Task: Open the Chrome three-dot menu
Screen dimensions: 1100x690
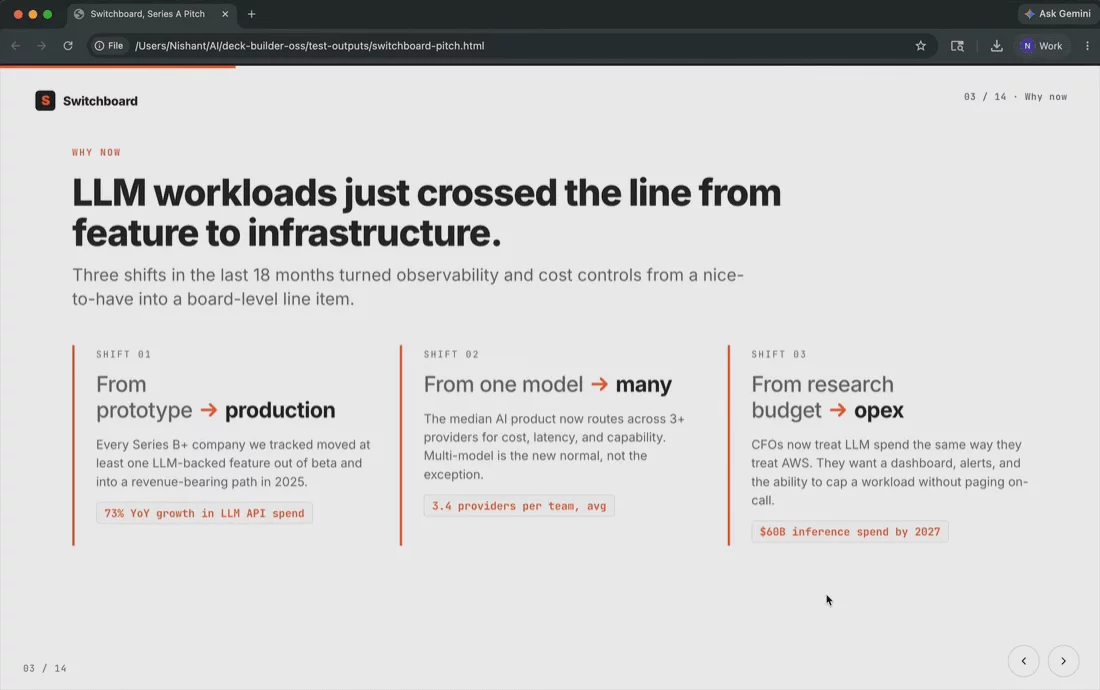Action: [x=1087, y=46]
